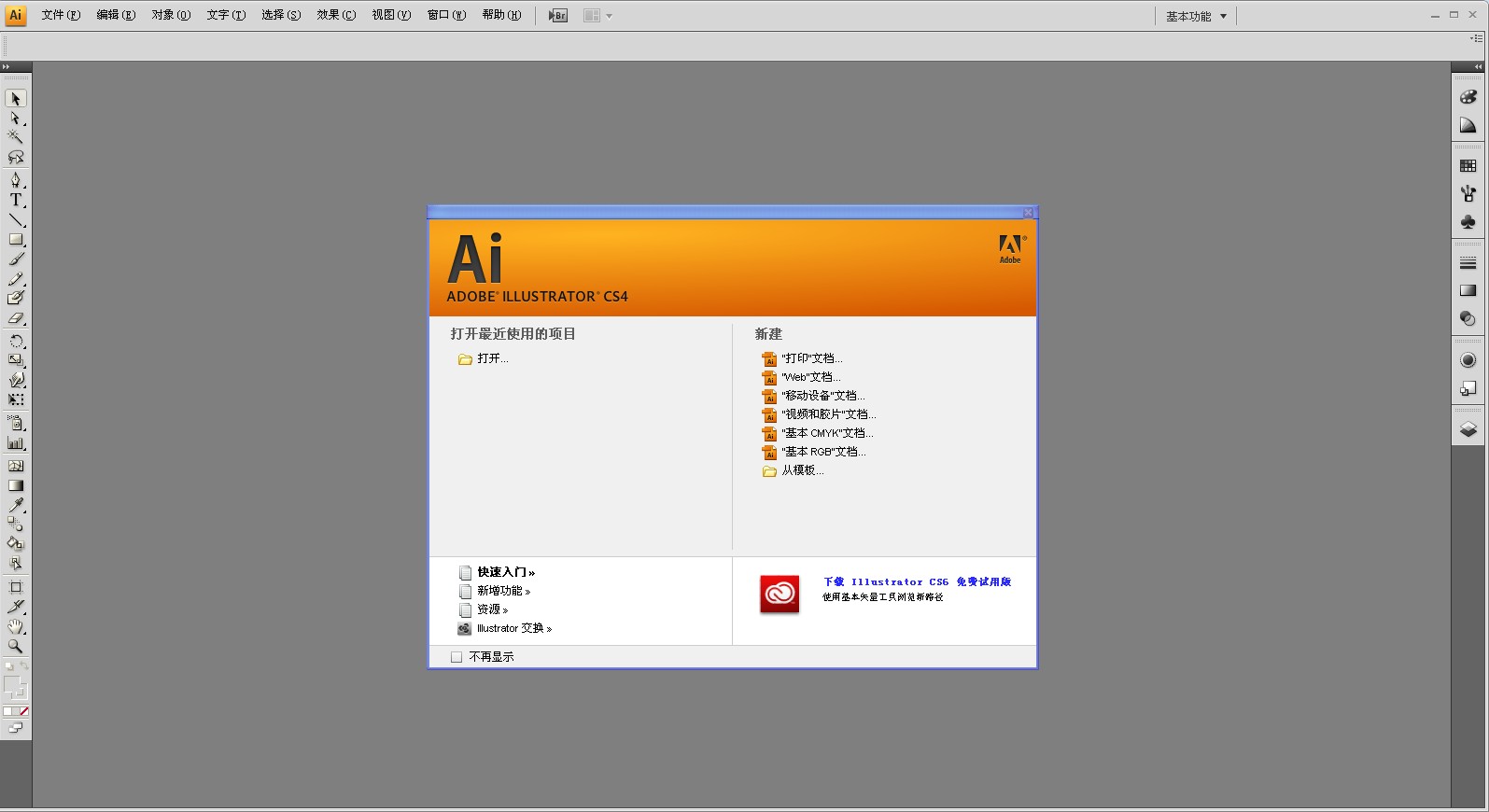Select the Artboard tool
This screenshot has width=1489, height=812.
(x=16, y=587)
